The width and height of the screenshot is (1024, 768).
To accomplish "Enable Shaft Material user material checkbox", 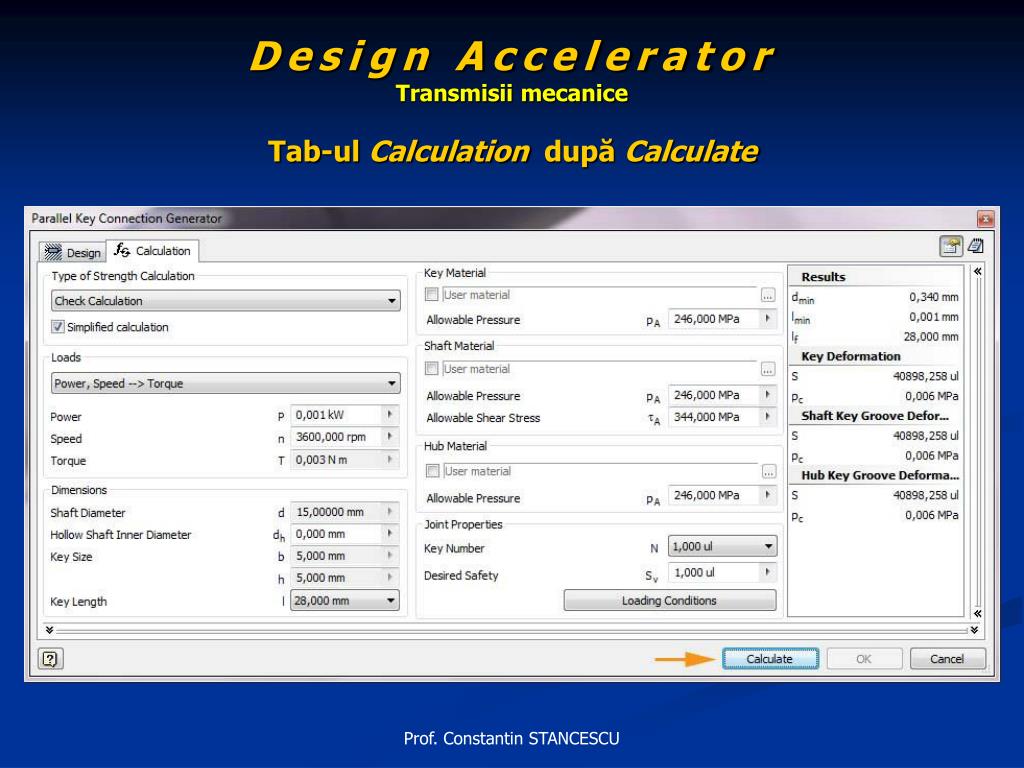I will pyautogui.click(x=432, y=369).
